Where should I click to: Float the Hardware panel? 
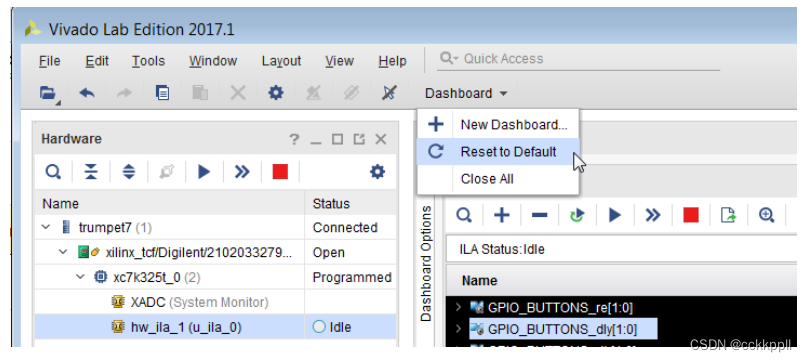(359, 139)
